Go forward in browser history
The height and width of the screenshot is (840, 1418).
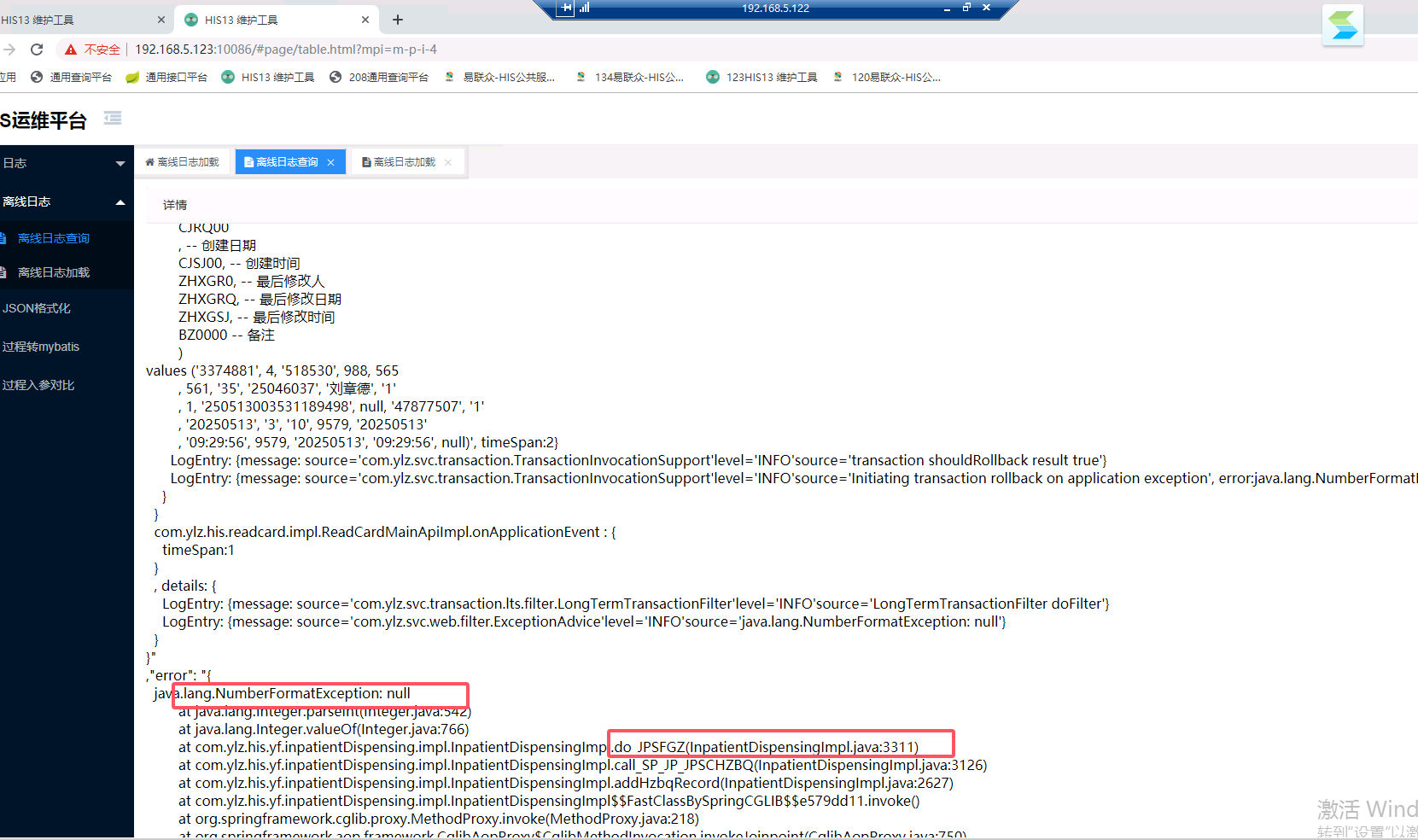coord(9,50)
